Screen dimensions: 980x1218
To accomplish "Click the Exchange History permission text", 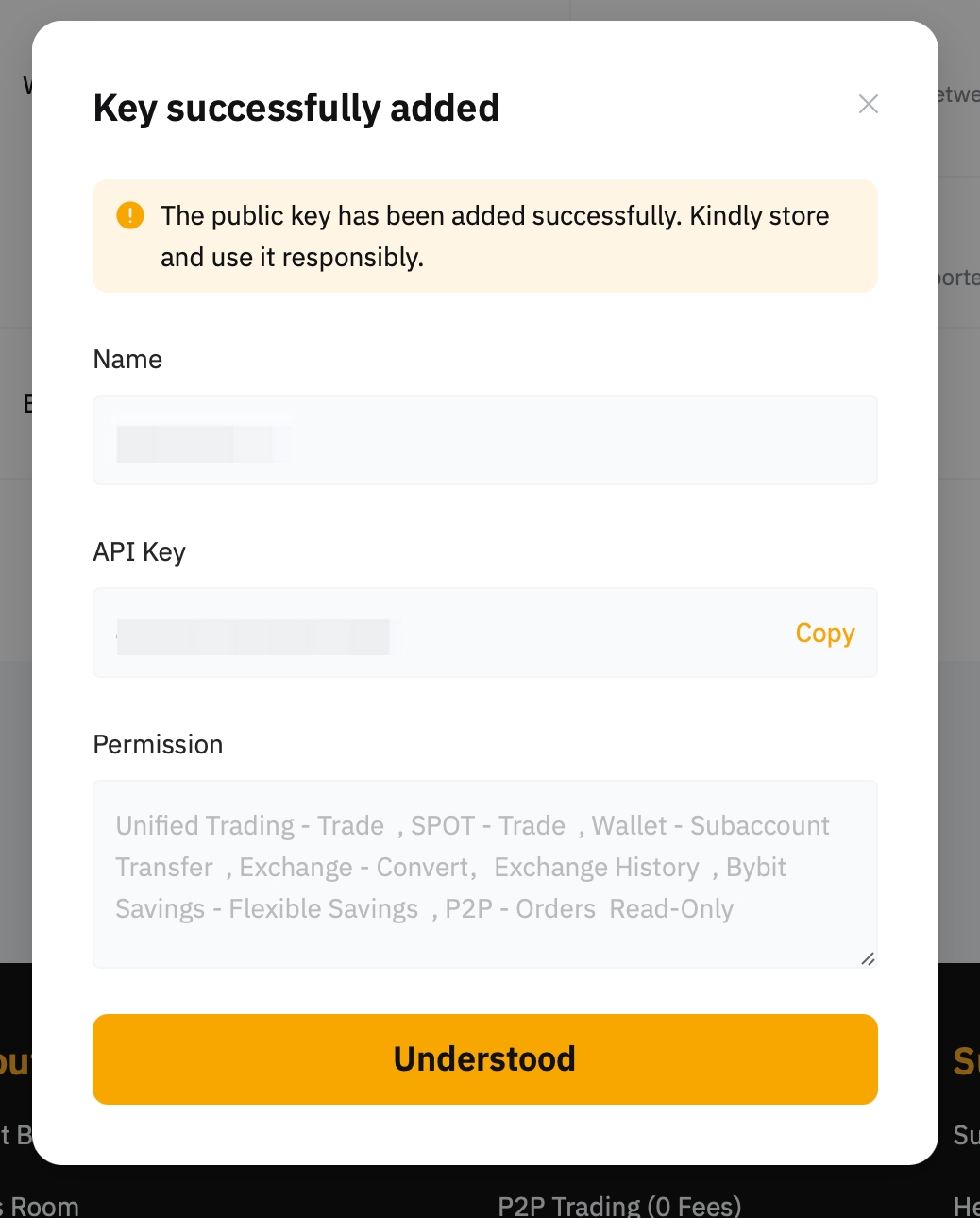I will click(596, 867).
